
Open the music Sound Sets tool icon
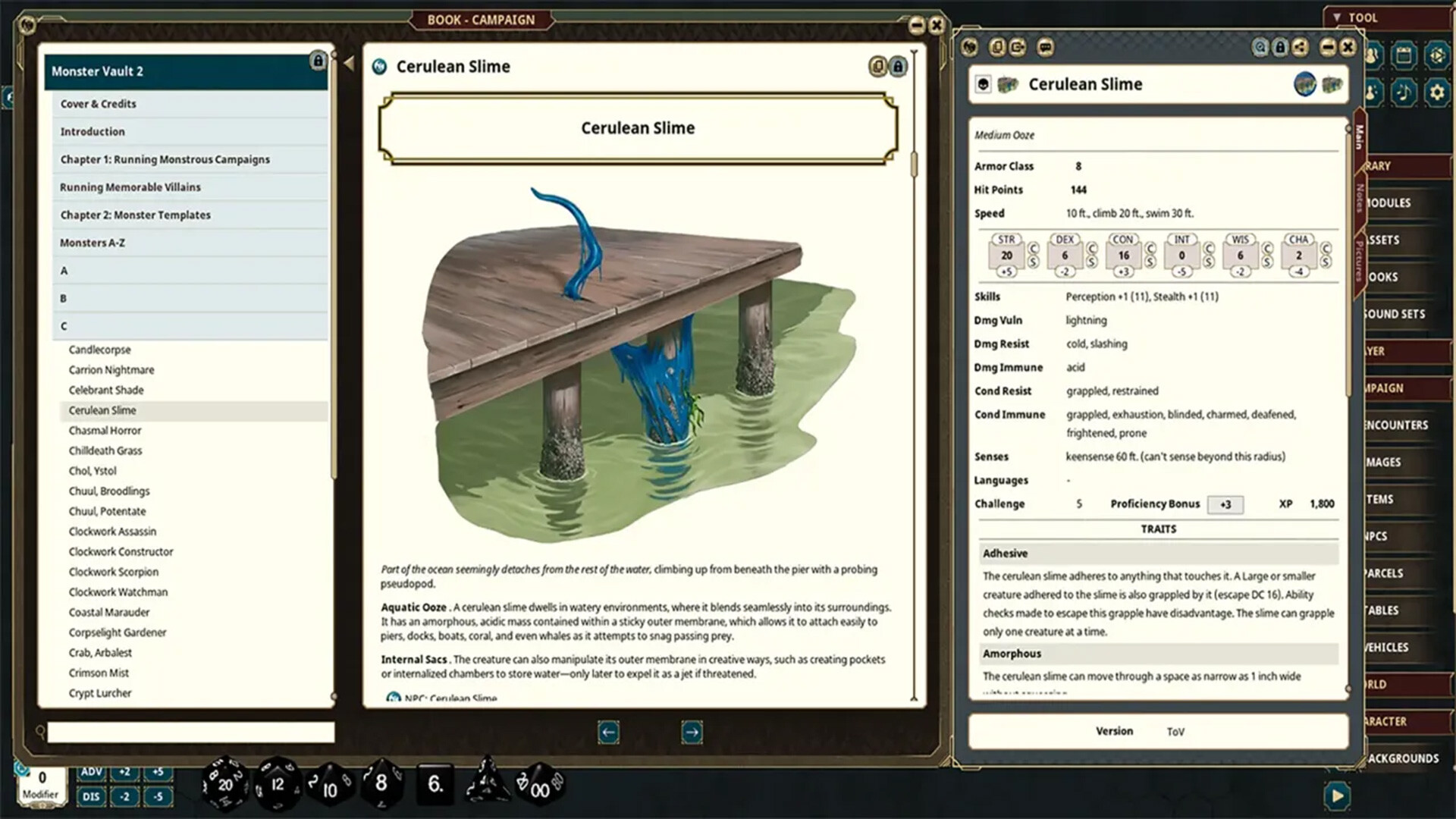click(1404, 93)
